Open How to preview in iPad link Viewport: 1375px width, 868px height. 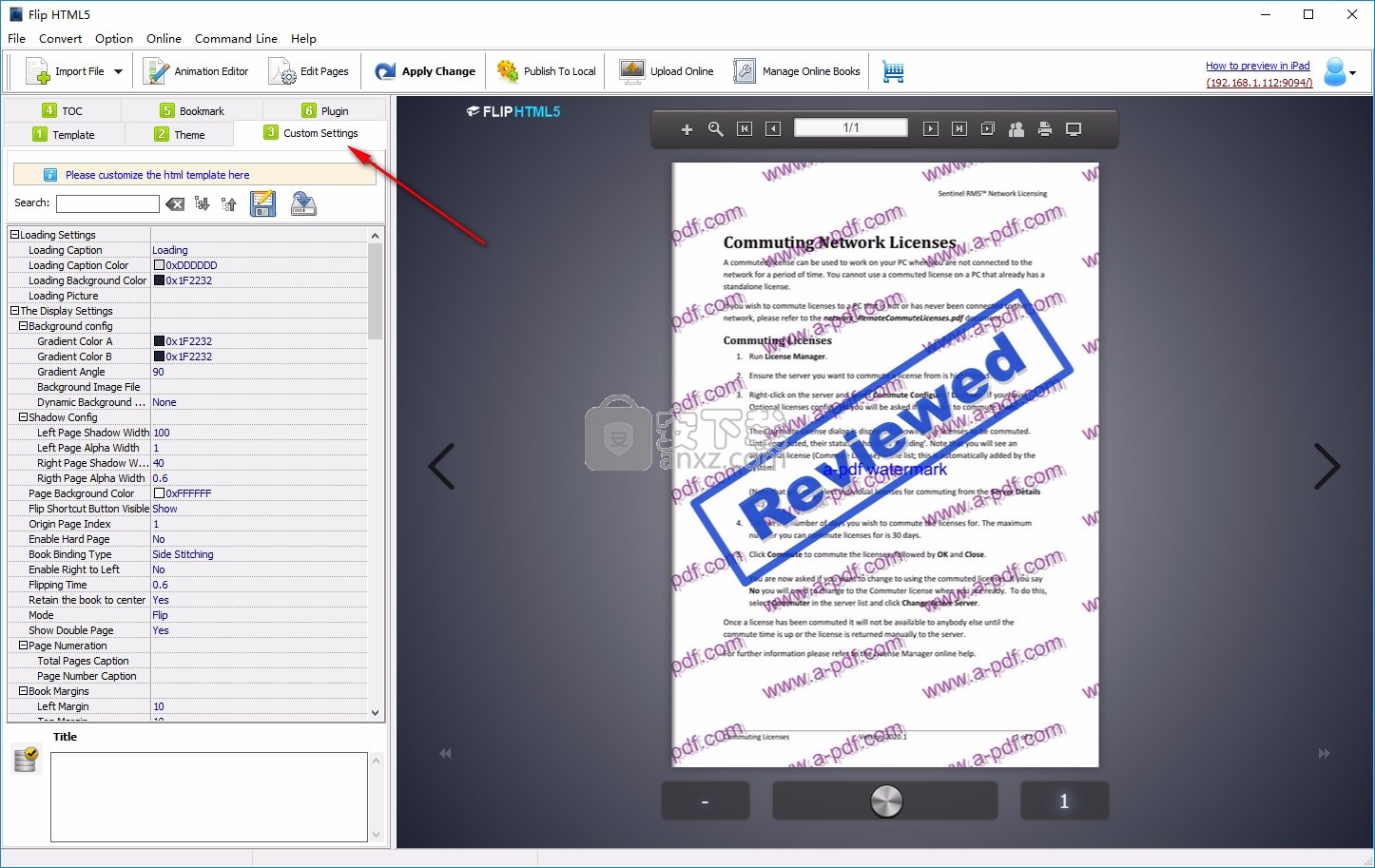1258,66
